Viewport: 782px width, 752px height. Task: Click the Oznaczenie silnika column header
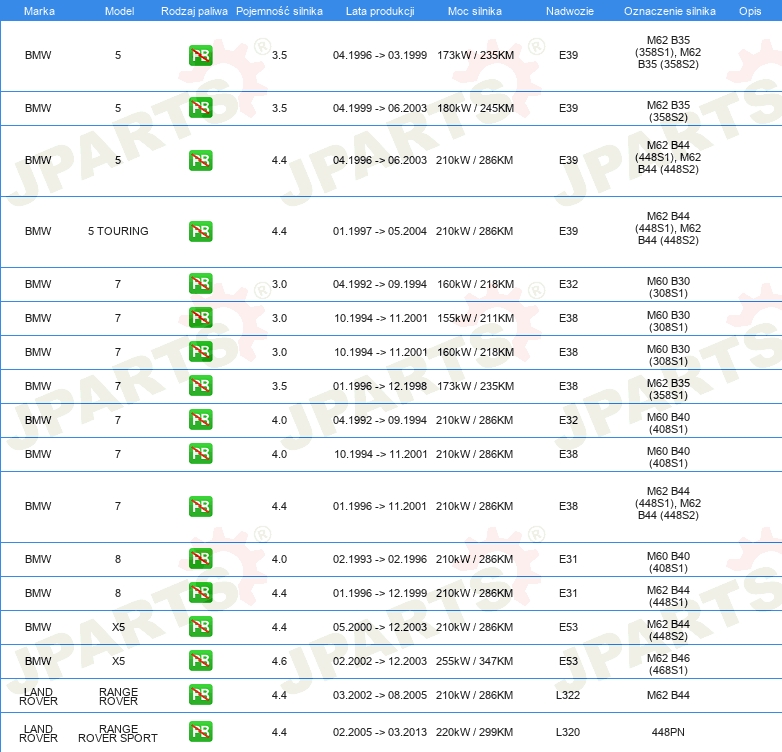669,10
